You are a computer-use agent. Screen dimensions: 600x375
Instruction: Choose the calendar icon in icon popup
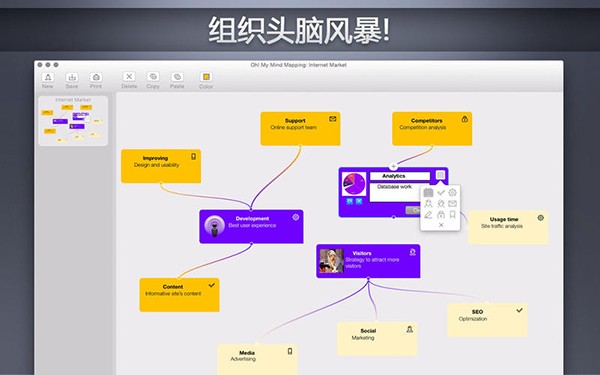click(x=429, y=192)
